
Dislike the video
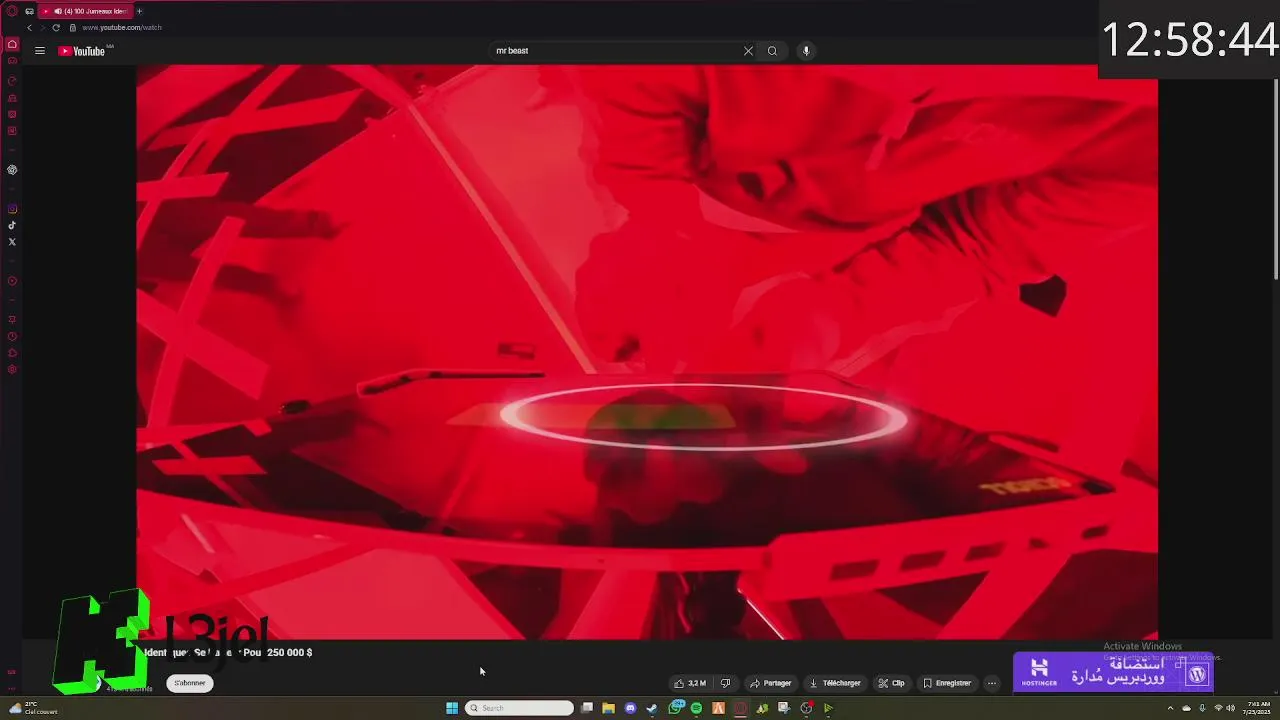point(725,683)
